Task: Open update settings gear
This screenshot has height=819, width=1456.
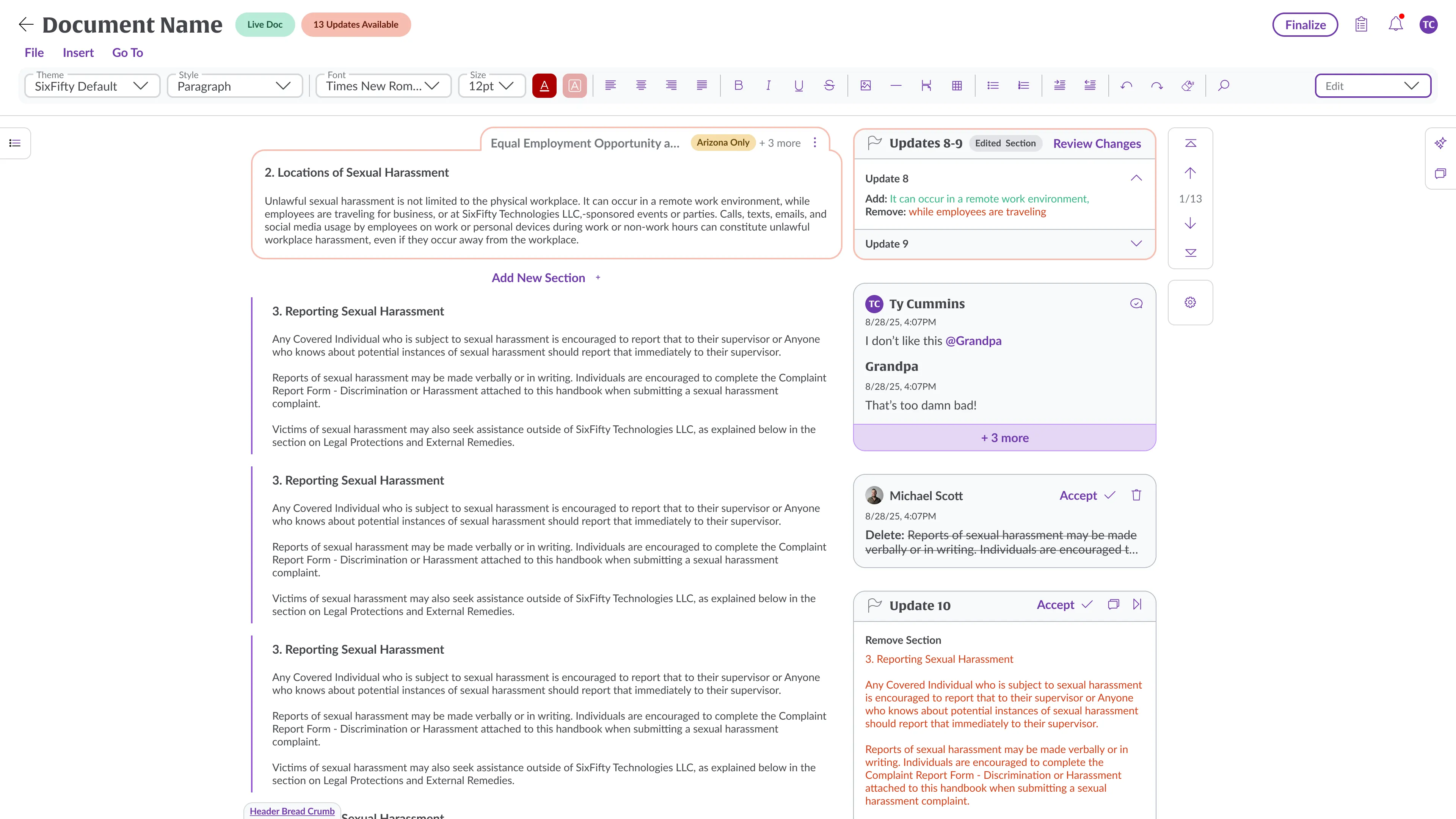Action: pos(1190,303)
